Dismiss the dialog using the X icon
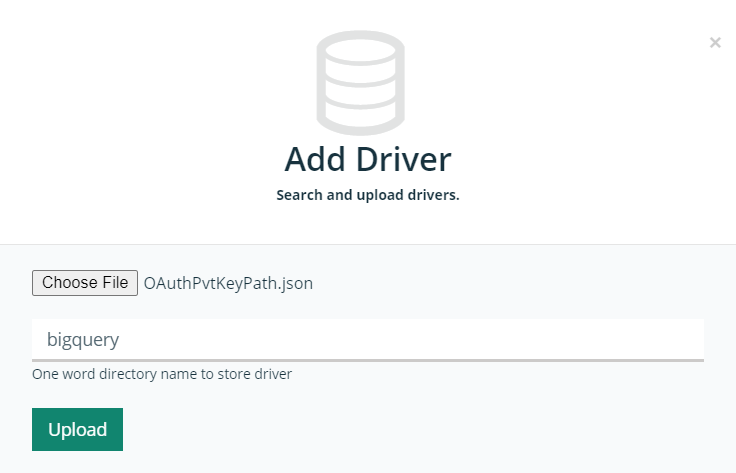Image resolution: width=736 pixels, height=473 pixels. tap(715, 42)
